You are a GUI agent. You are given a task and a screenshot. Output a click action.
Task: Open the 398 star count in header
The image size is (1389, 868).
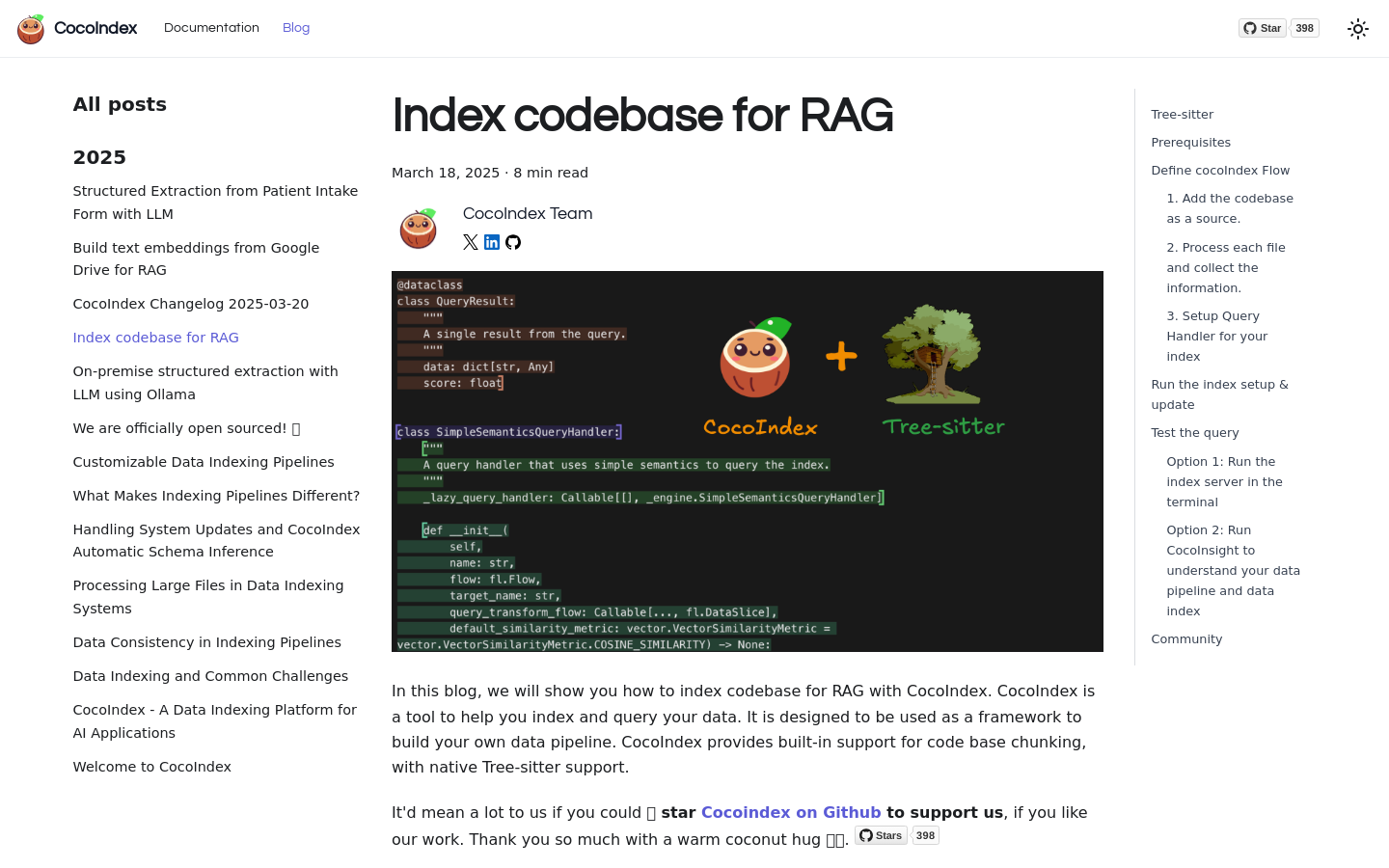(1305, 28)
